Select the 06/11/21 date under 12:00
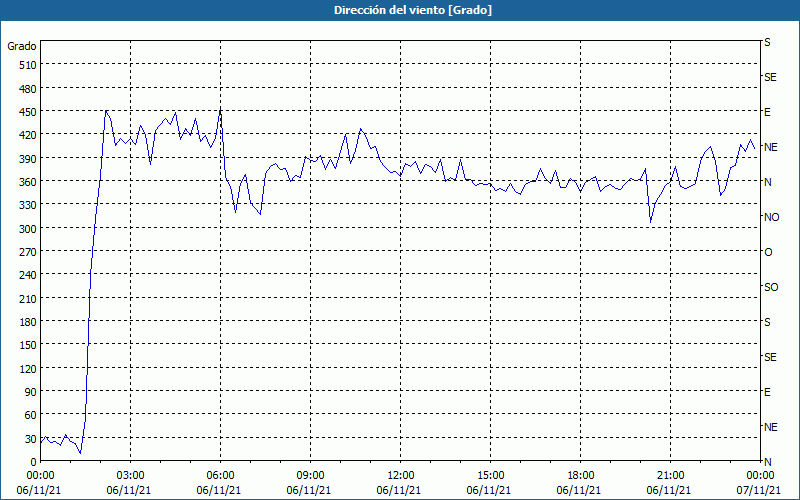This screenshot has width=800, height=500. [398, 490]
